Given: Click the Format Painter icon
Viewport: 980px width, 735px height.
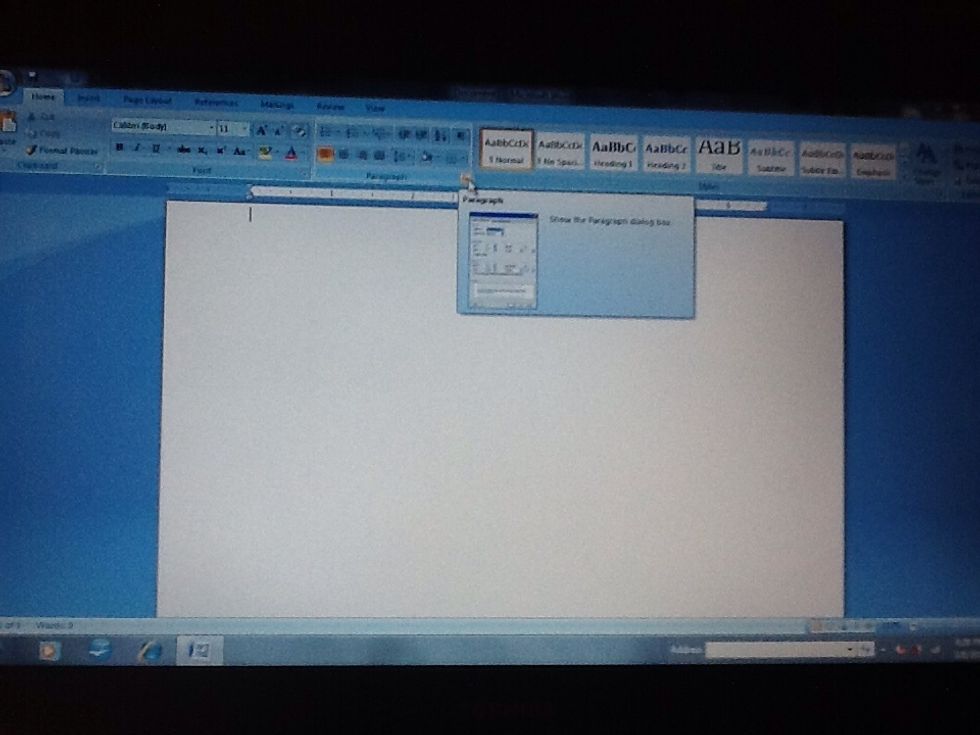Looking at the screenshot, I should click(62, 151).
